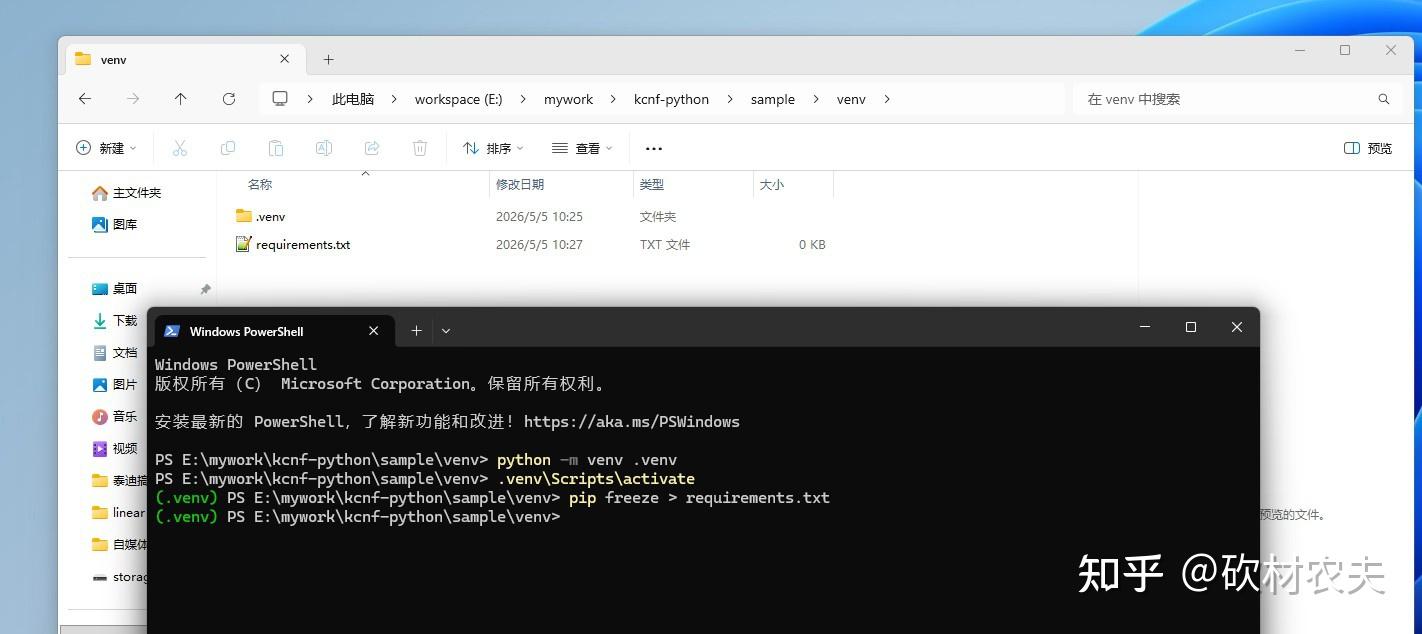Screen dimensions: 1422x634
Task: Click sample breadcrumb in address bar
Action: point(773,99)
